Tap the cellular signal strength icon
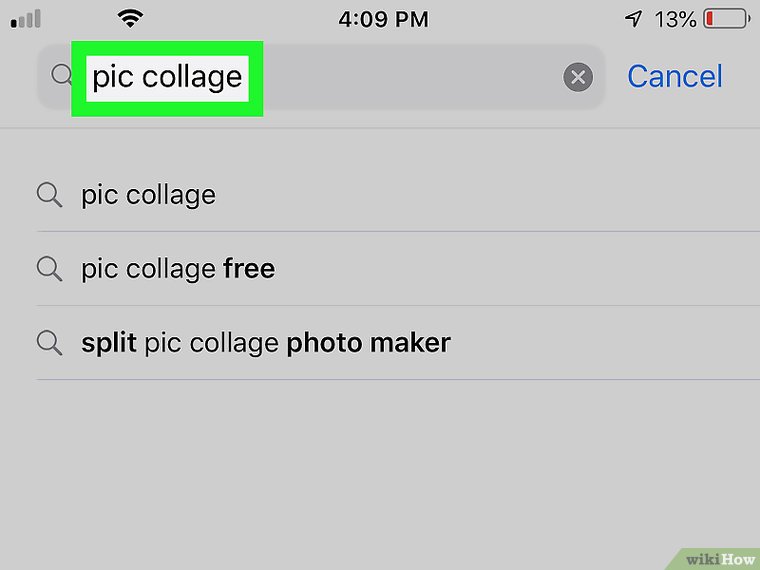Screen dimensions: 760x570 click(25, 19)
